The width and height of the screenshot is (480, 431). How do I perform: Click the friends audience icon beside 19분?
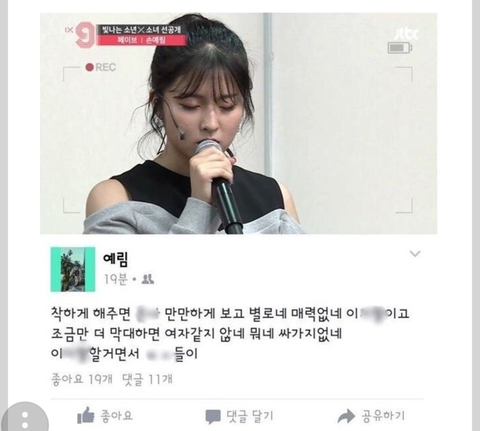(x=147, y=279)
